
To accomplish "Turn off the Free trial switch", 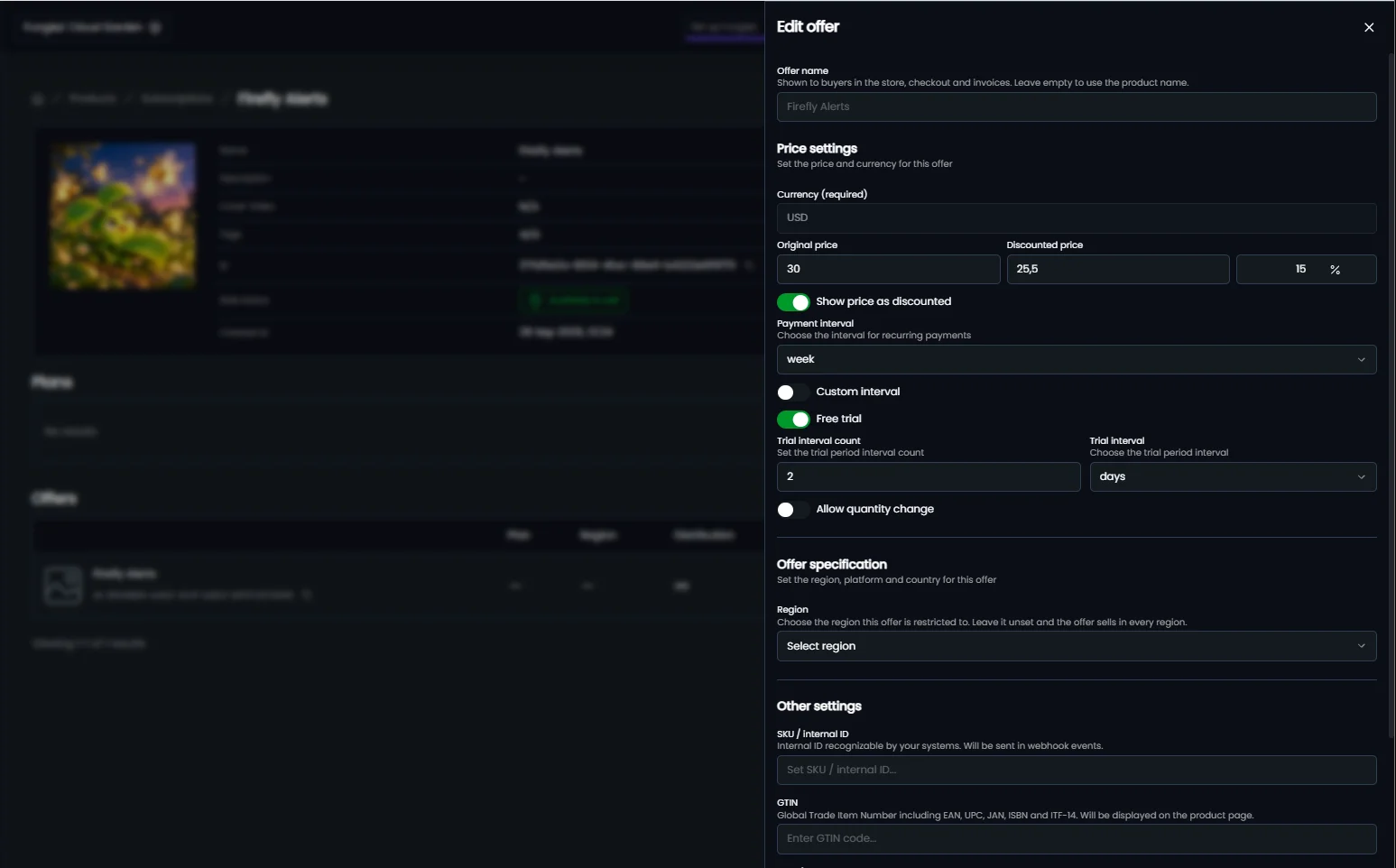I will coord(793,419).
